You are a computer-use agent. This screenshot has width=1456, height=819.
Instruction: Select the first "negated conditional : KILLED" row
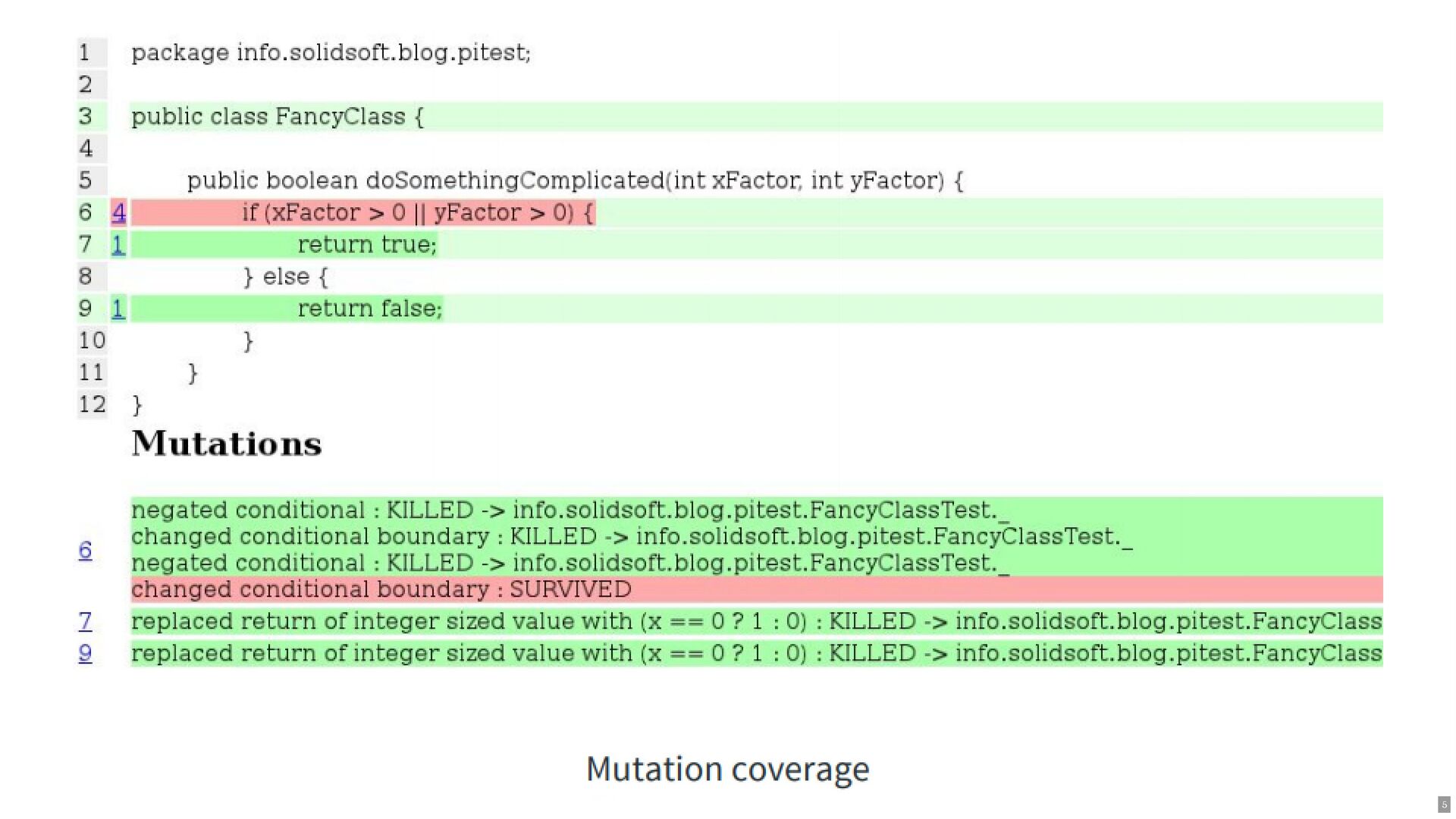(569, 510)
